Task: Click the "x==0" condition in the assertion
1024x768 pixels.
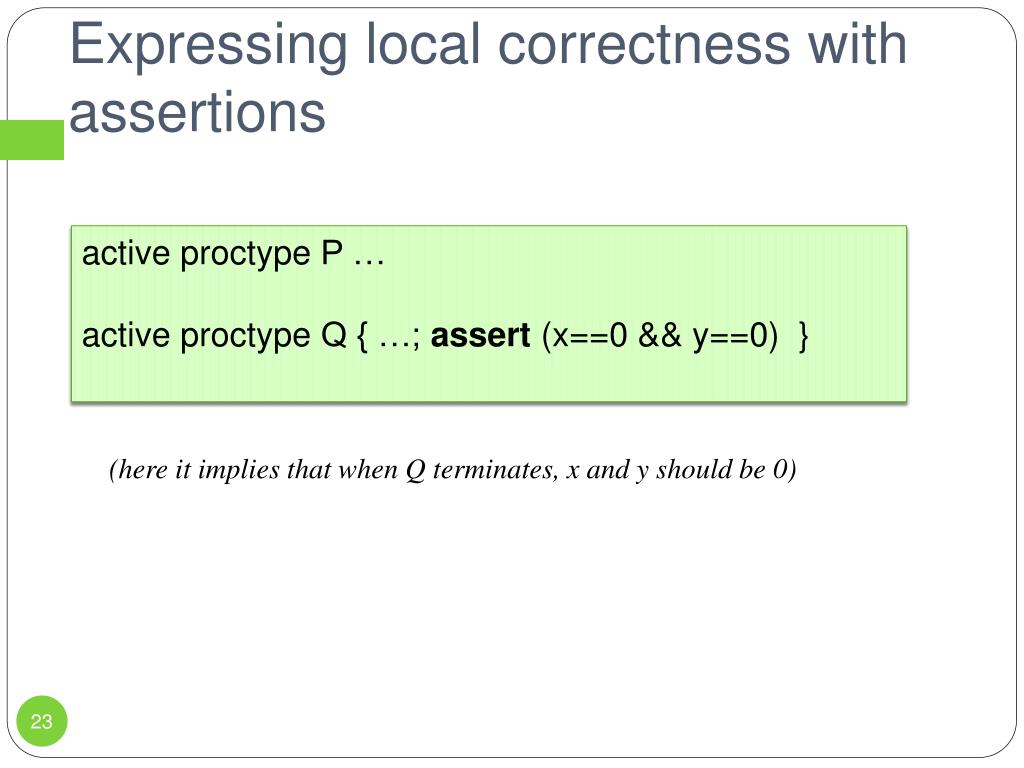Action: pyautogui.click(x=591, y=336)
